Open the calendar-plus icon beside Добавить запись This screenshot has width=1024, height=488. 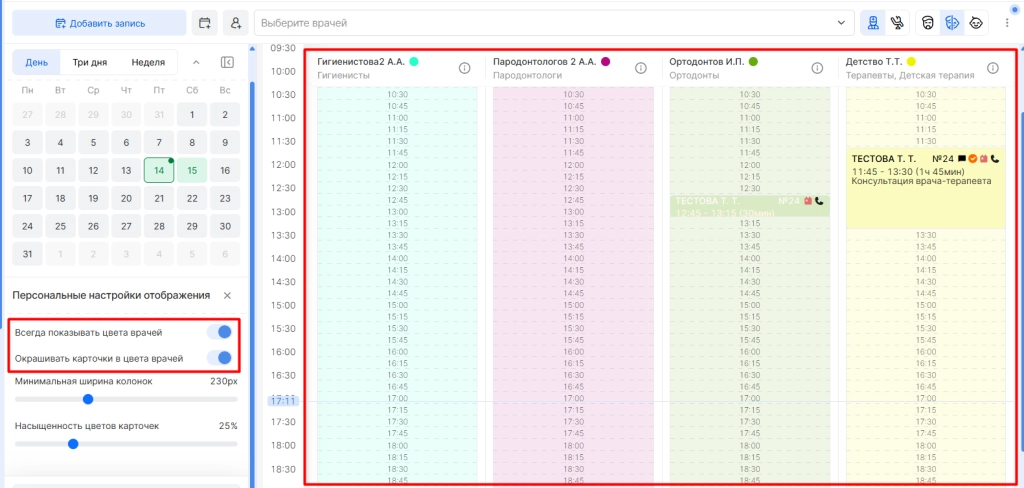(x=204, y=23)
